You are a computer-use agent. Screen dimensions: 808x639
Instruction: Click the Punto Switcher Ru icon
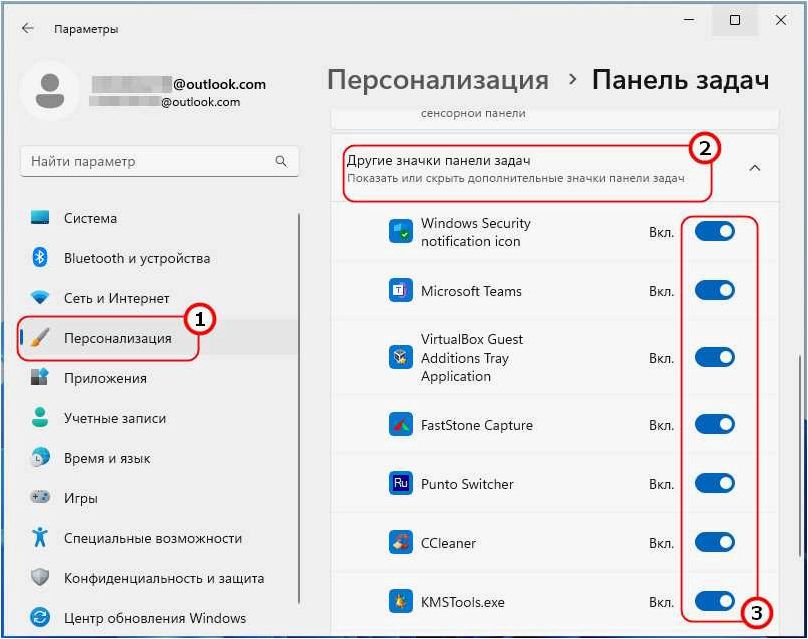[x=400, y=483]
